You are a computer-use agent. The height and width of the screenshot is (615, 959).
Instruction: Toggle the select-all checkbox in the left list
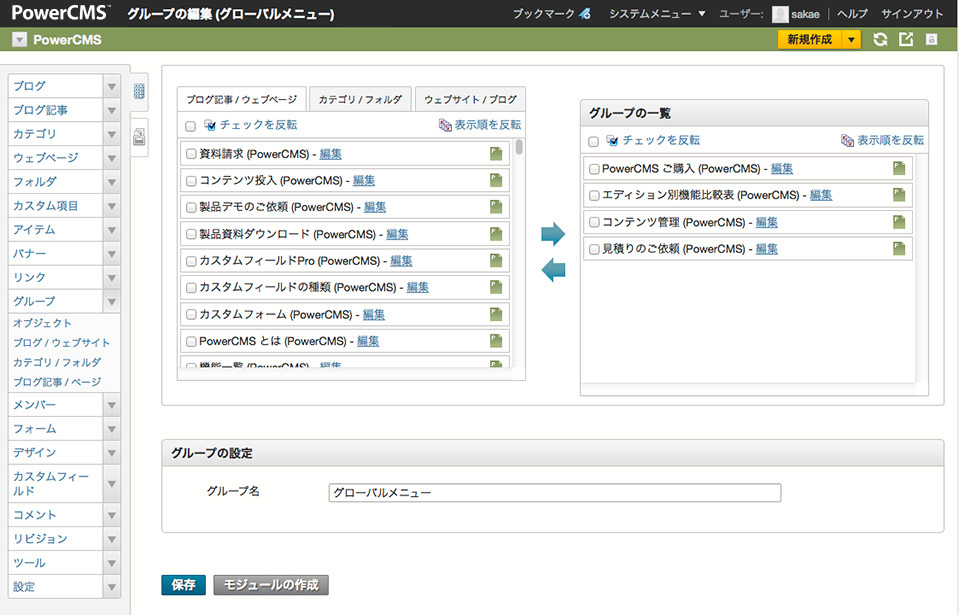190,126
